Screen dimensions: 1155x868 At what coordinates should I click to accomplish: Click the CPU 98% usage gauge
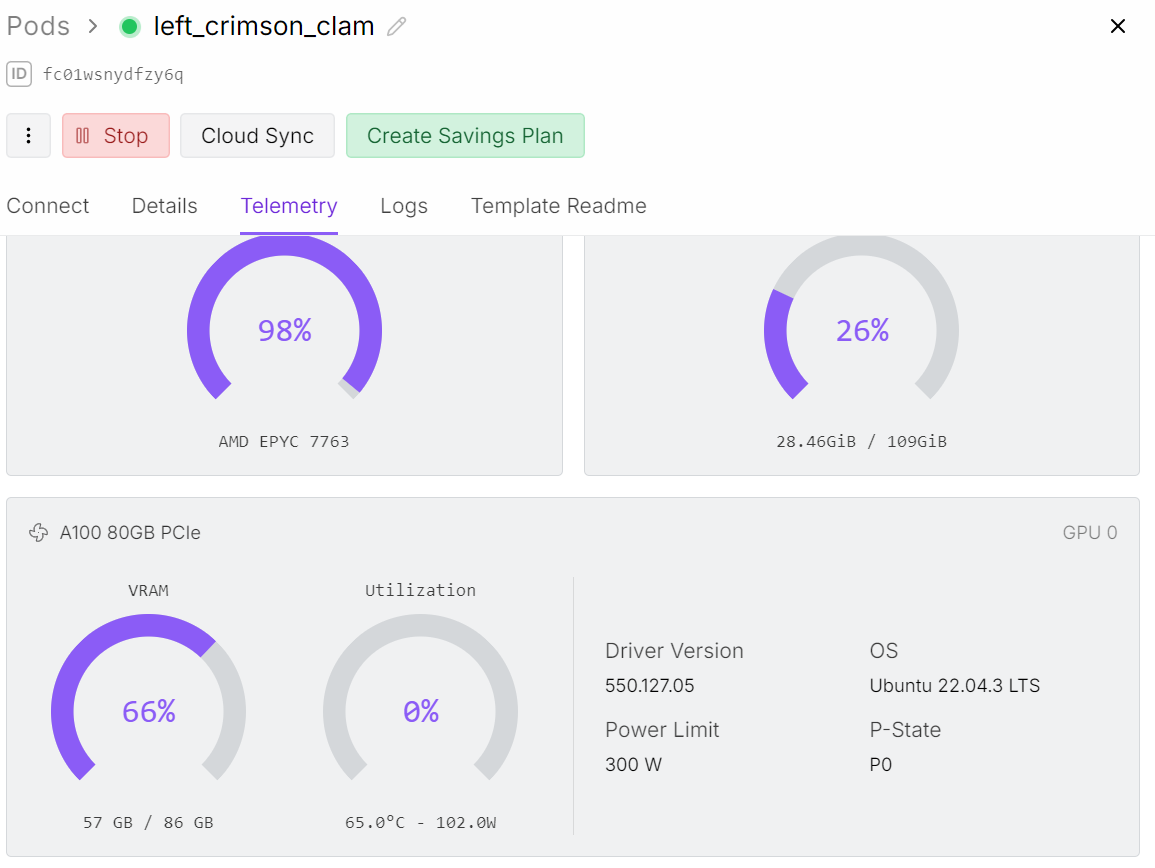pyautogui.click(x=284, y=330)
